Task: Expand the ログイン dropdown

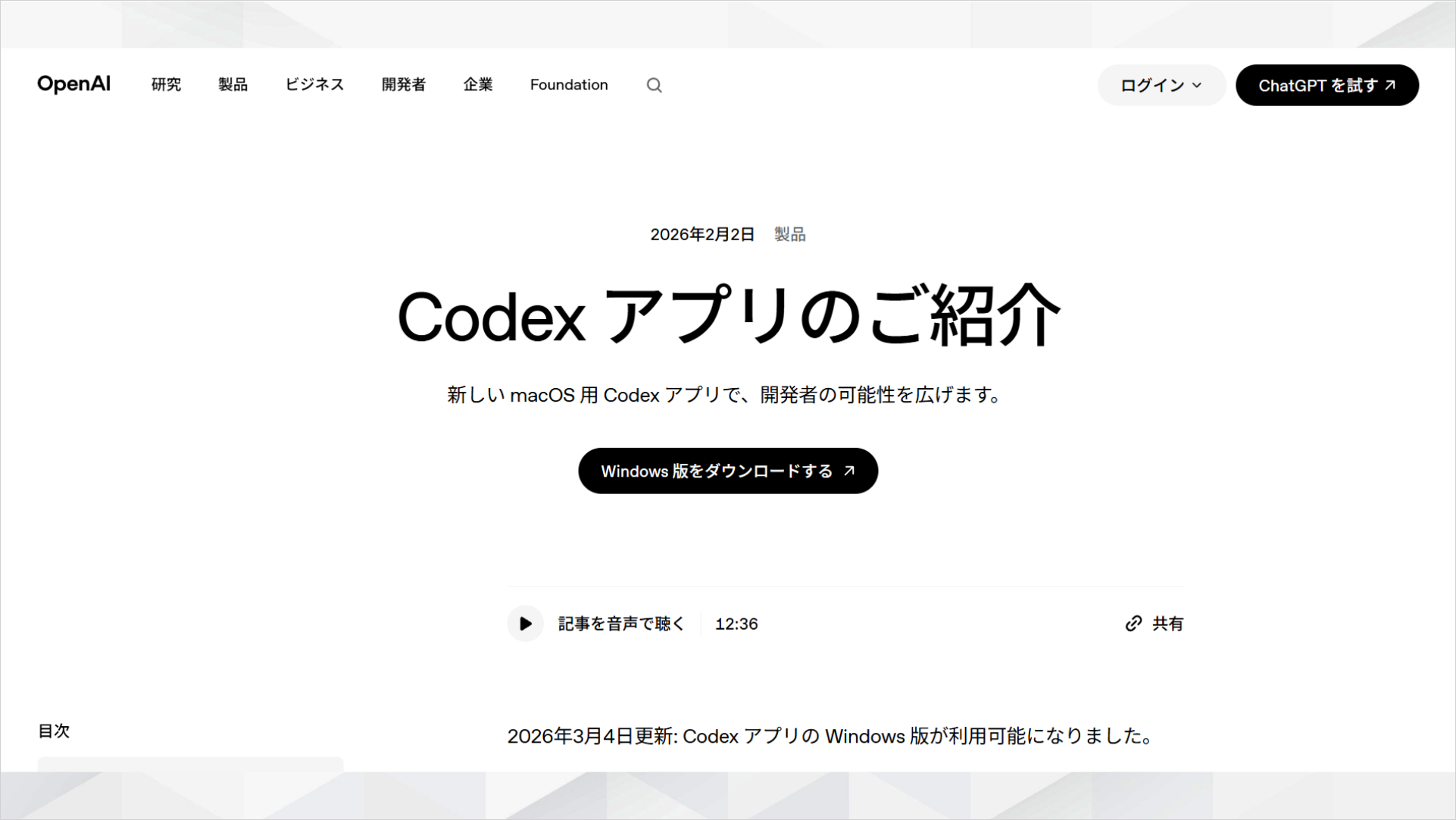Action: 1161,85
